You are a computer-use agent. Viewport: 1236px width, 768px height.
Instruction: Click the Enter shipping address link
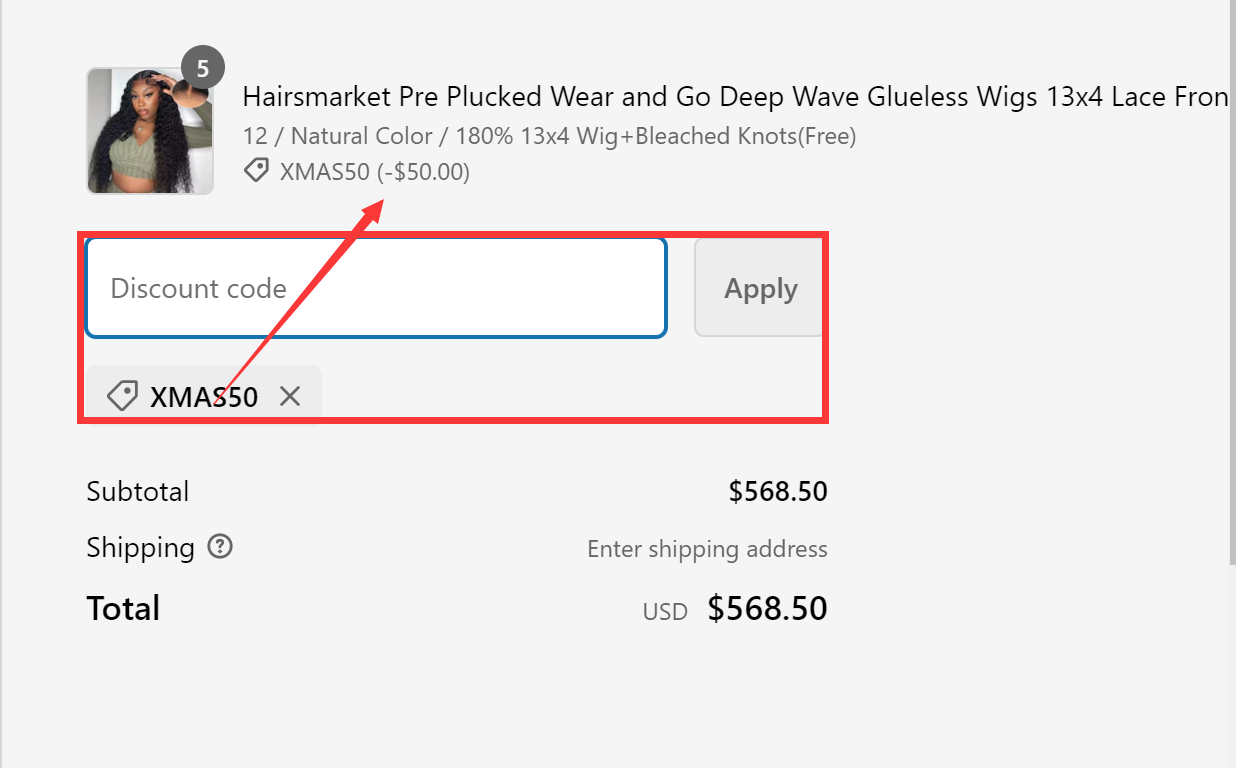pyautogui.click(x=707, y=549)
